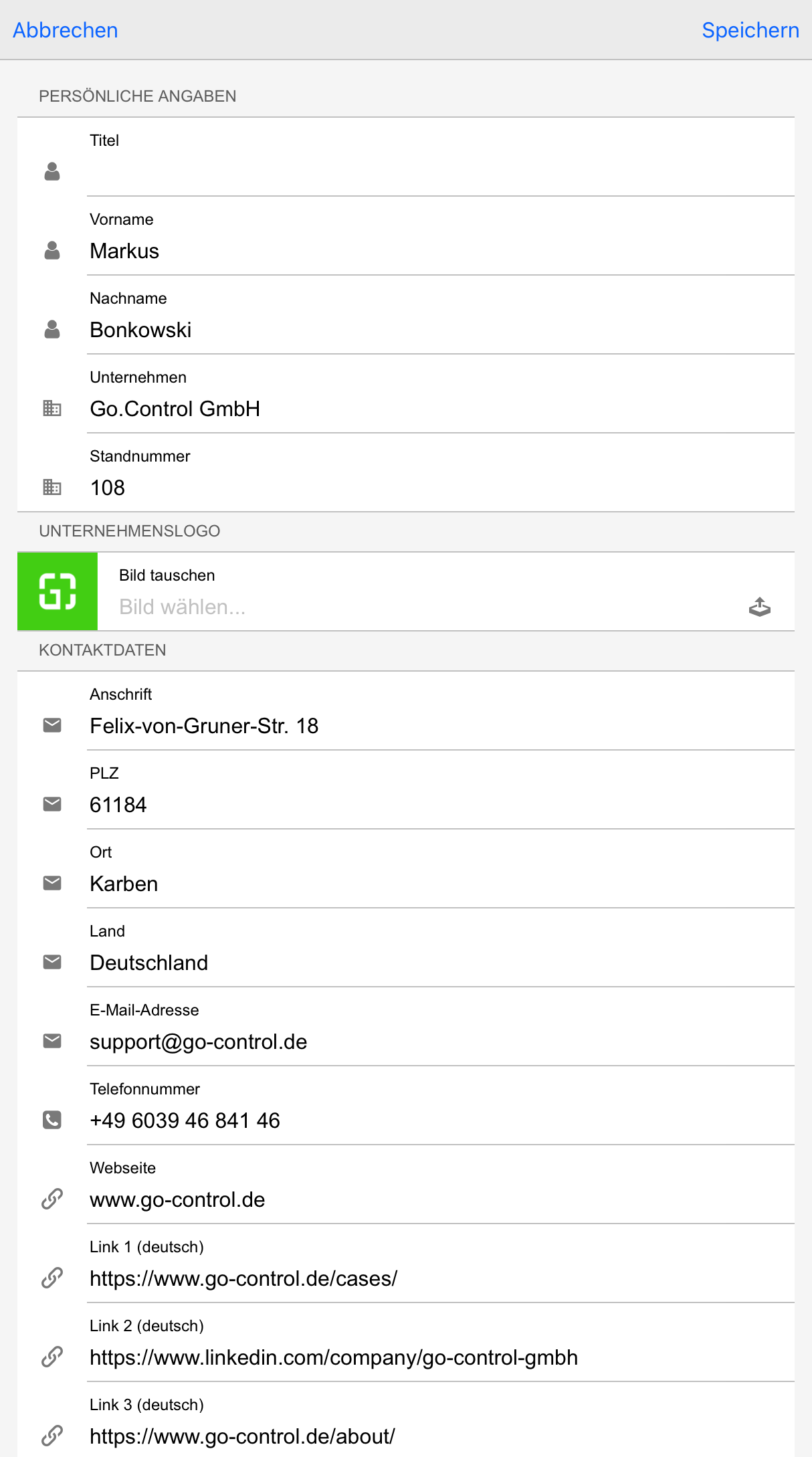Tap the Bild wählen... placeholder field
Viewport: 812px width, 1457px height.
tap(428, 607)
